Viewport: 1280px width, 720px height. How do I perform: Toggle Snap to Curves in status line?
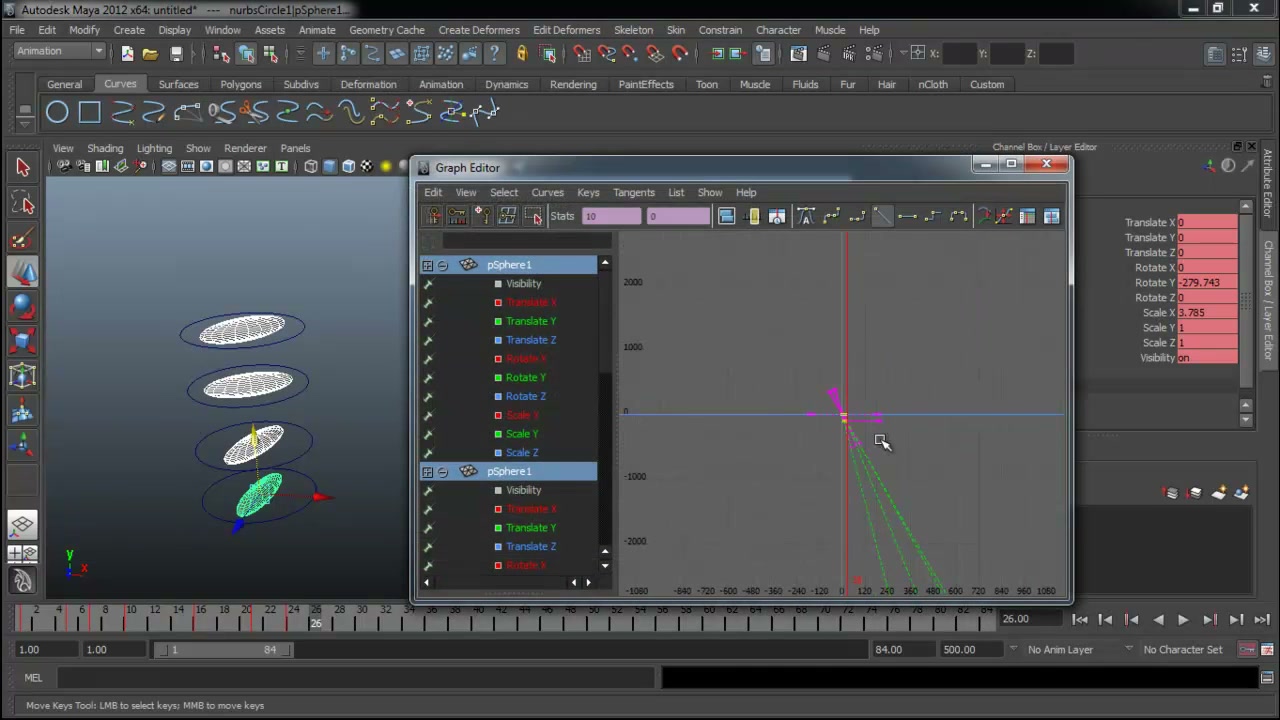pos(606,54)
